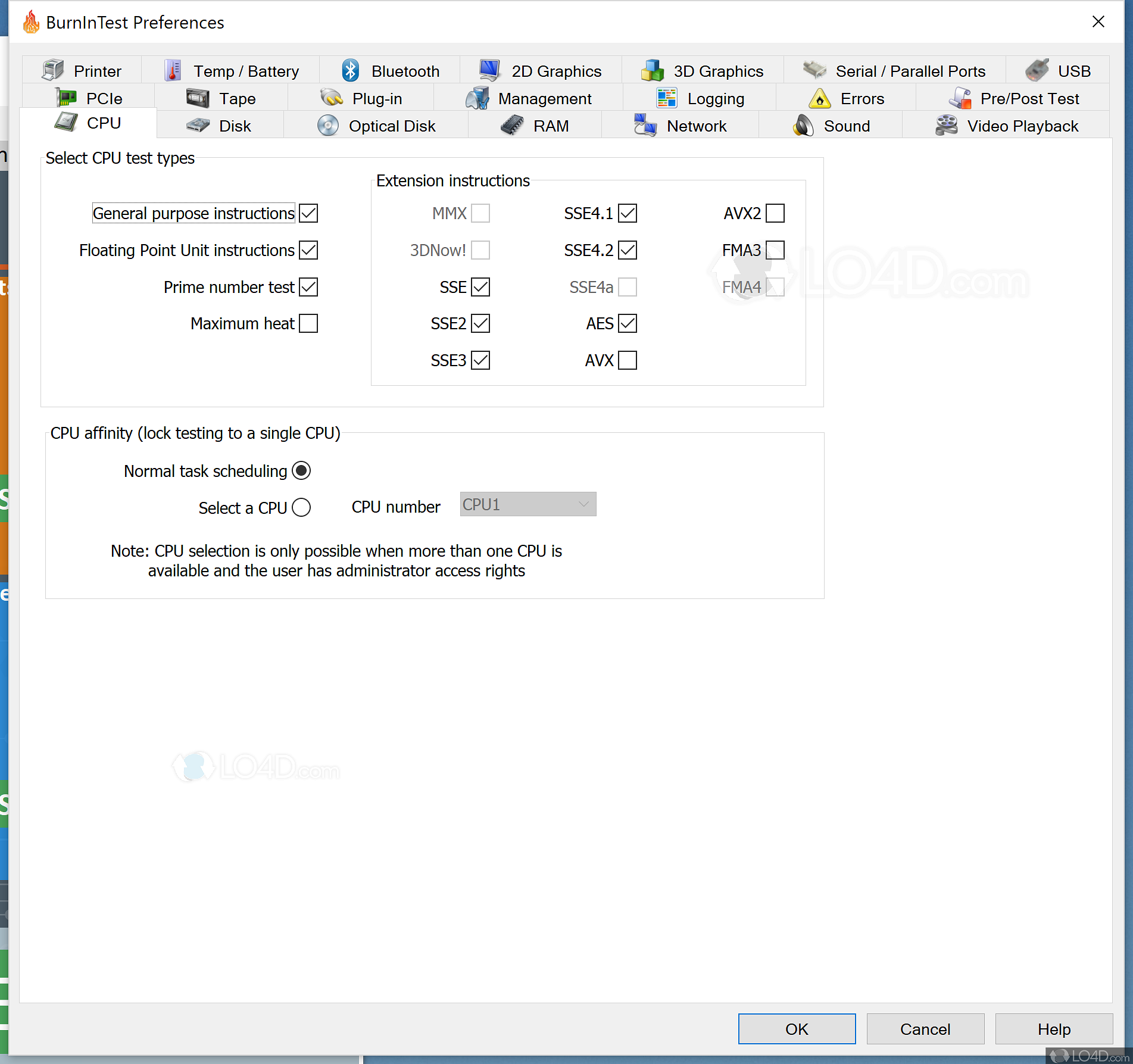Viewport: 1133px width, 1064px height.
Task: Open Help for CPU preferences
Action: 1054,1028
